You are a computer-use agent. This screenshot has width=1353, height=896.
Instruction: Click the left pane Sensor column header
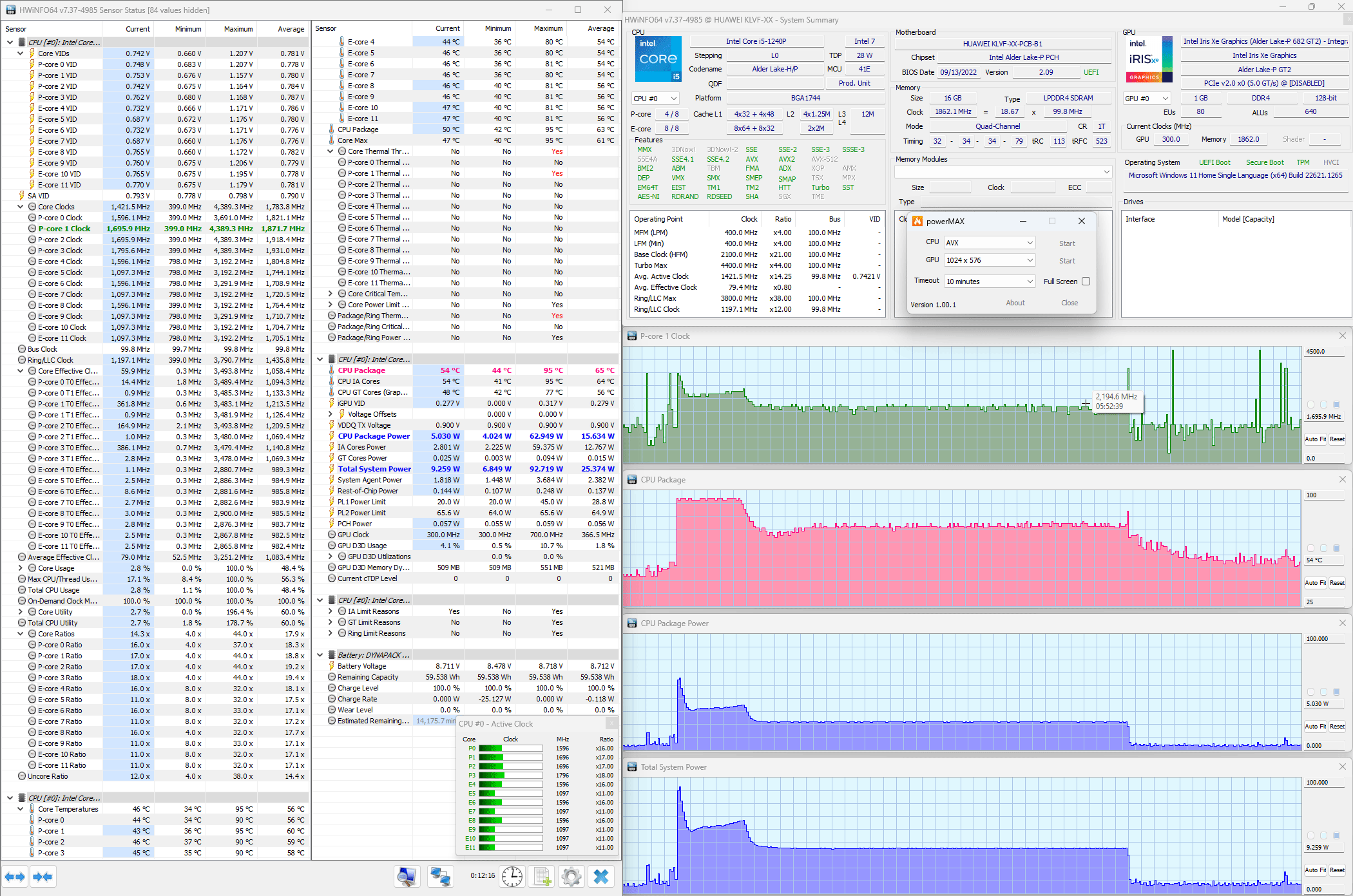tap(52, 29)
